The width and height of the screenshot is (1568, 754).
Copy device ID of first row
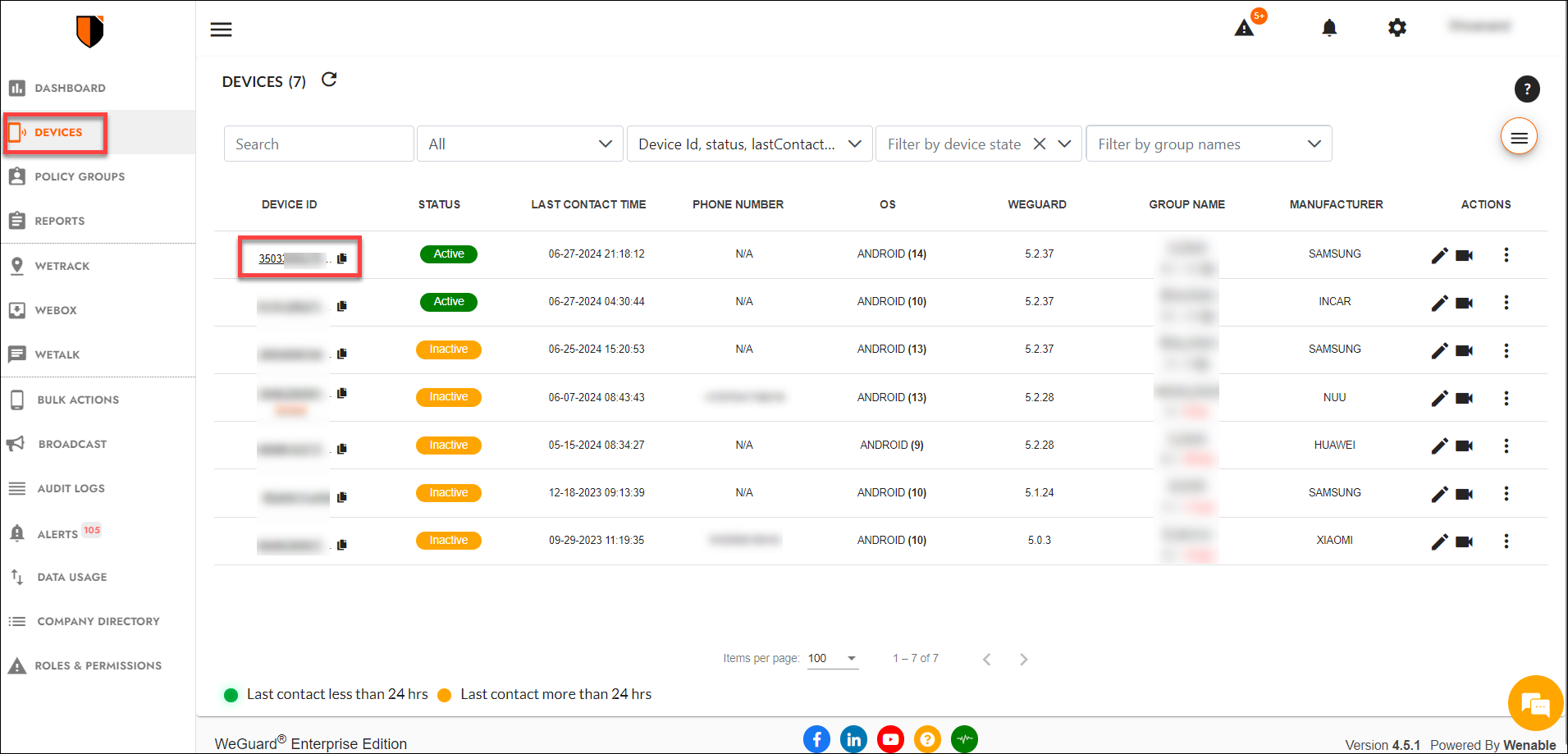(342, 258)
